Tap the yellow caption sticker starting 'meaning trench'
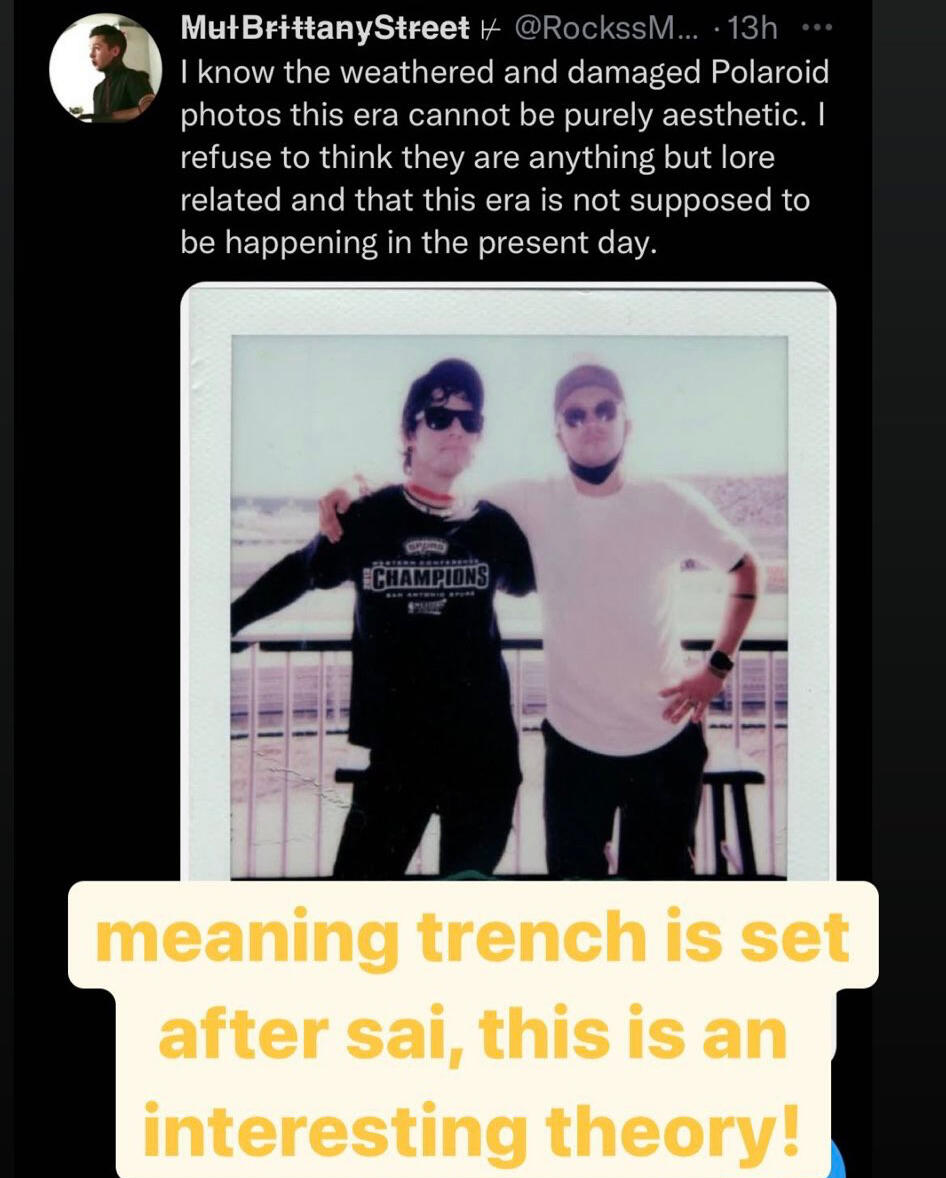The image size is (946, 1178). click(473, 1029)
